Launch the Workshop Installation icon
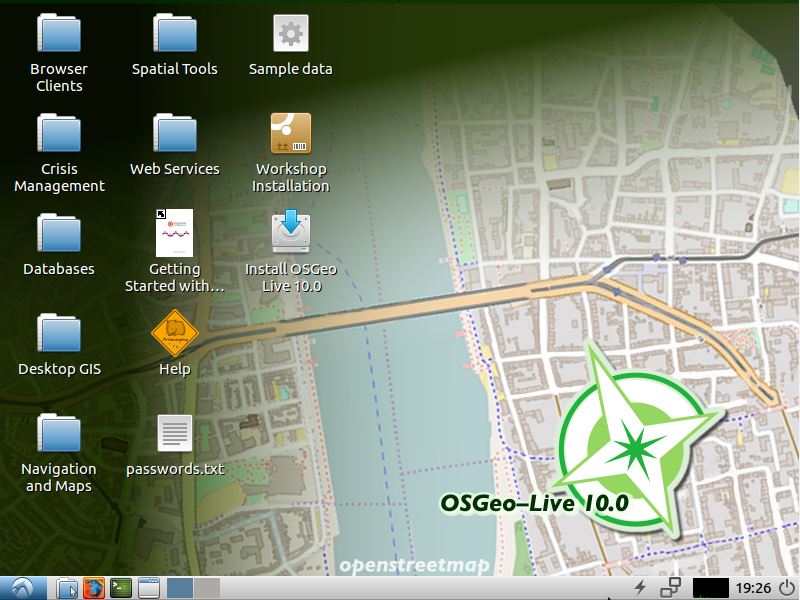Viewport: 800px width, 600px height. 290,134
